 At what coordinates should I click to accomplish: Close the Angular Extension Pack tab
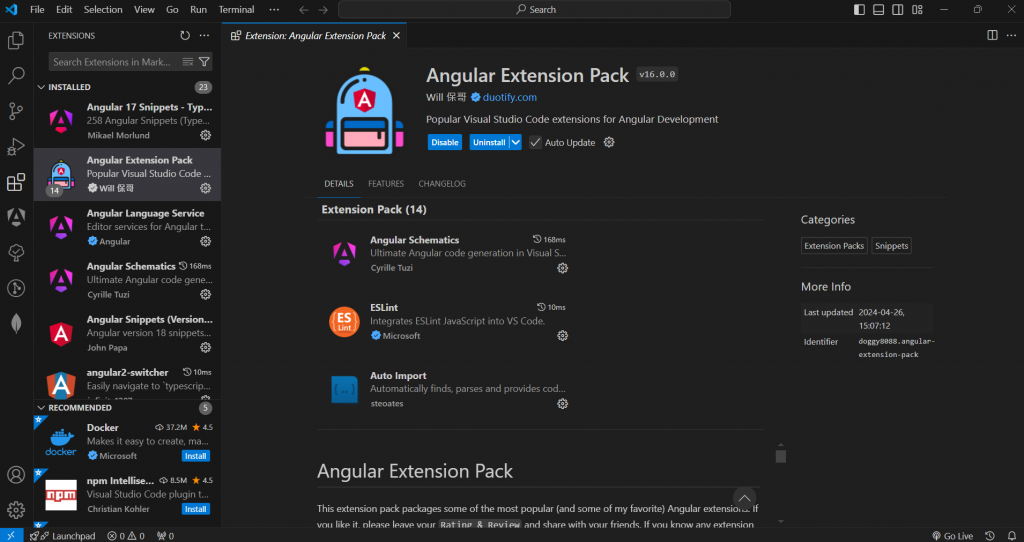tap(396, 36)
